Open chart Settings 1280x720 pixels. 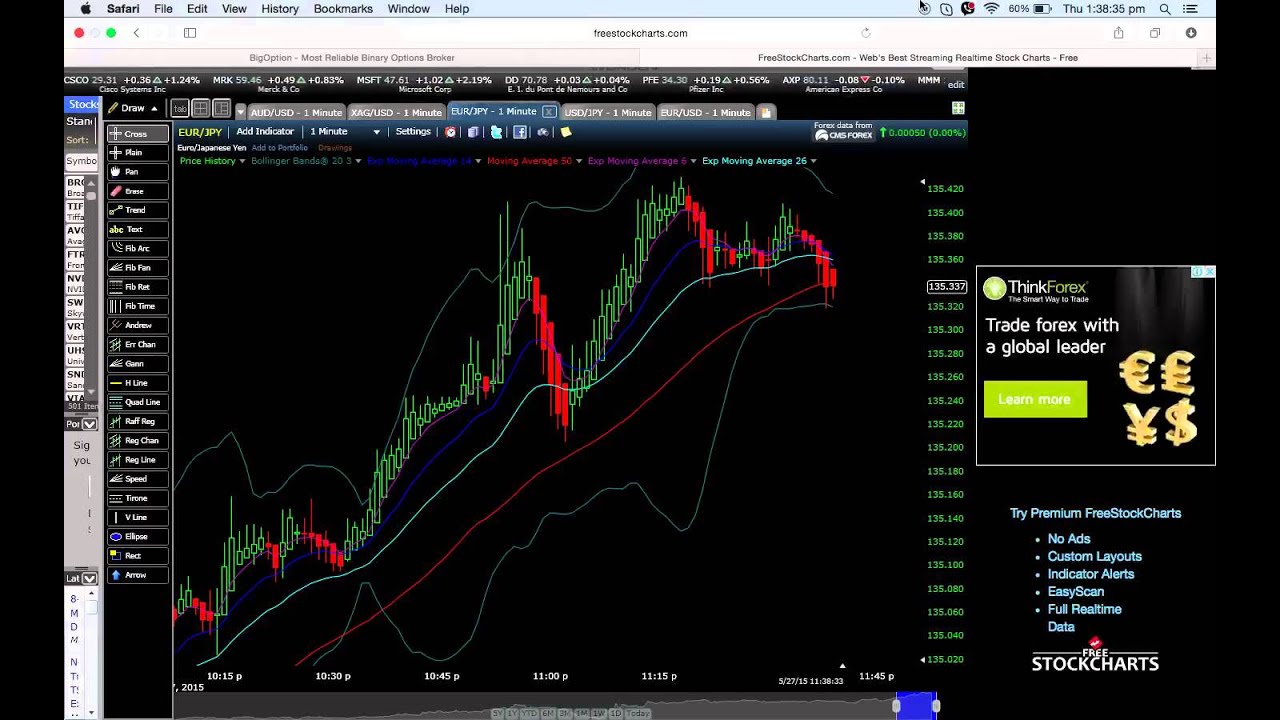(413, 132)
